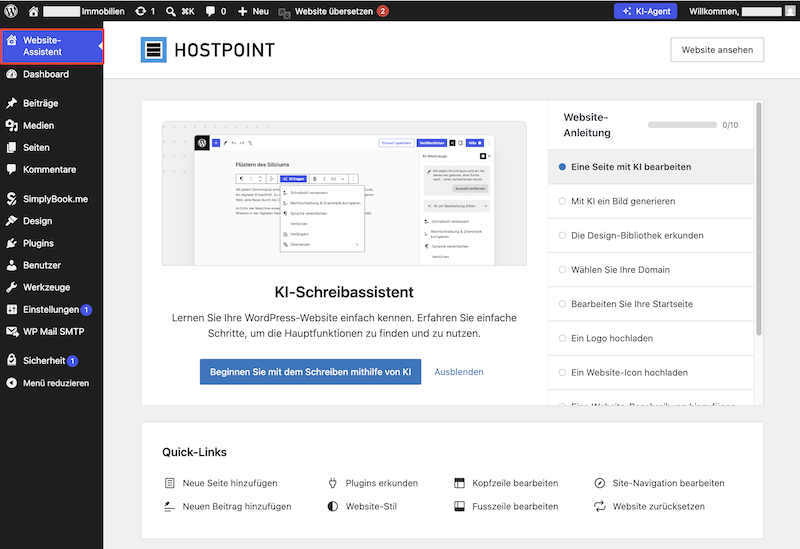
Task: Select the Wählen Sie Ihre Domain step
Action: click(x=651, y=269)
